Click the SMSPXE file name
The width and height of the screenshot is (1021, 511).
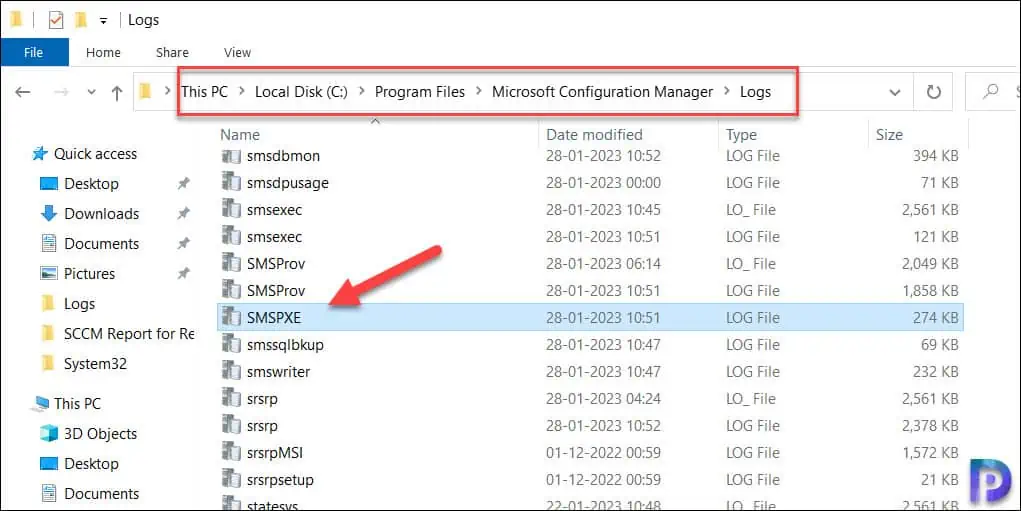tap(273, 318)
